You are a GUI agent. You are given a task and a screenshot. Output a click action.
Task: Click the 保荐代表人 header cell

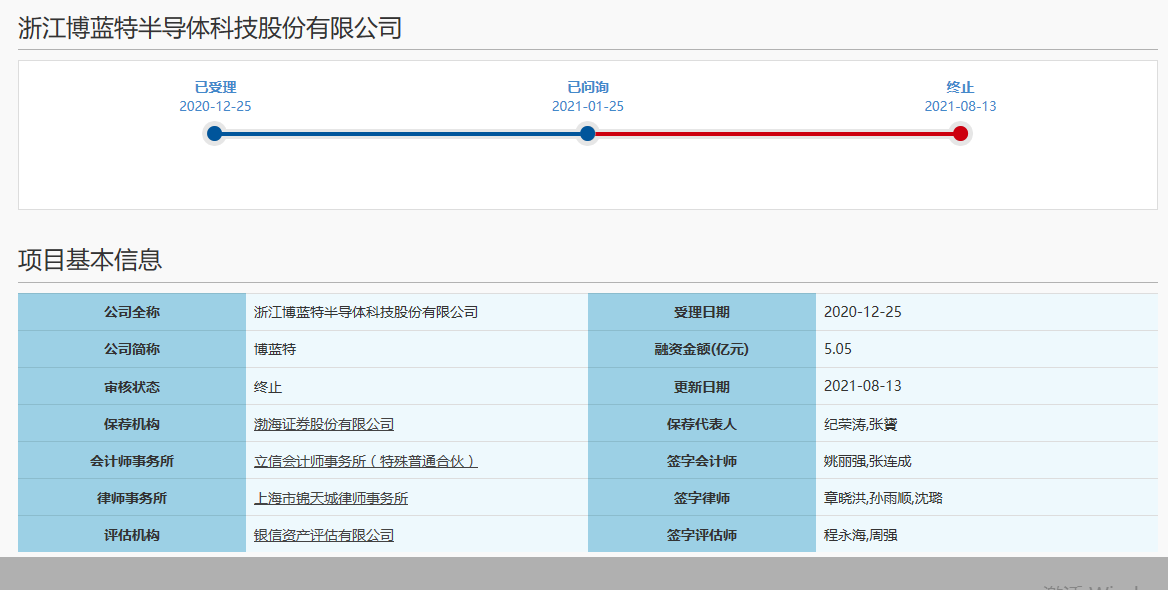[702, 424]
